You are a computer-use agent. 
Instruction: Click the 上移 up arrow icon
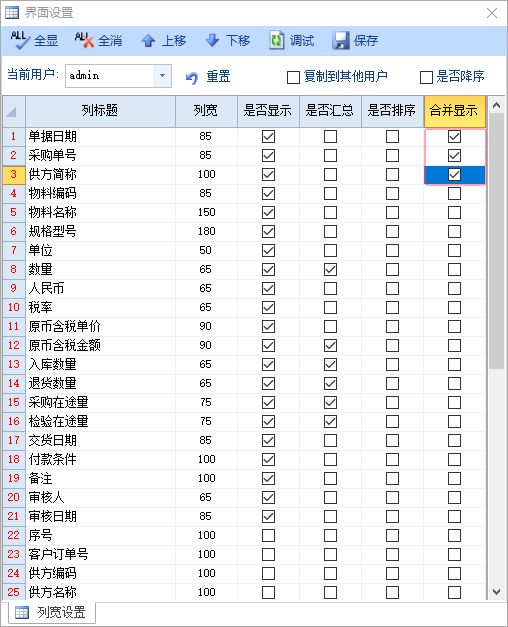148,40
